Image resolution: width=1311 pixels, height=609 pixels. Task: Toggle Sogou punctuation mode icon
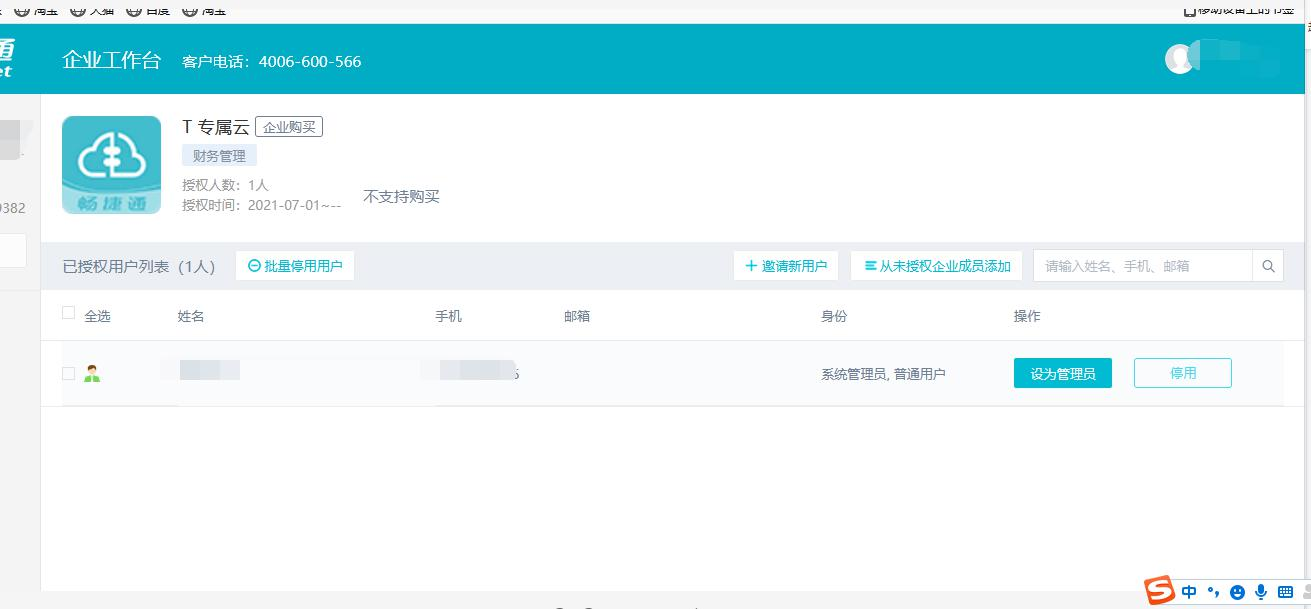[x=1214, y=592]
